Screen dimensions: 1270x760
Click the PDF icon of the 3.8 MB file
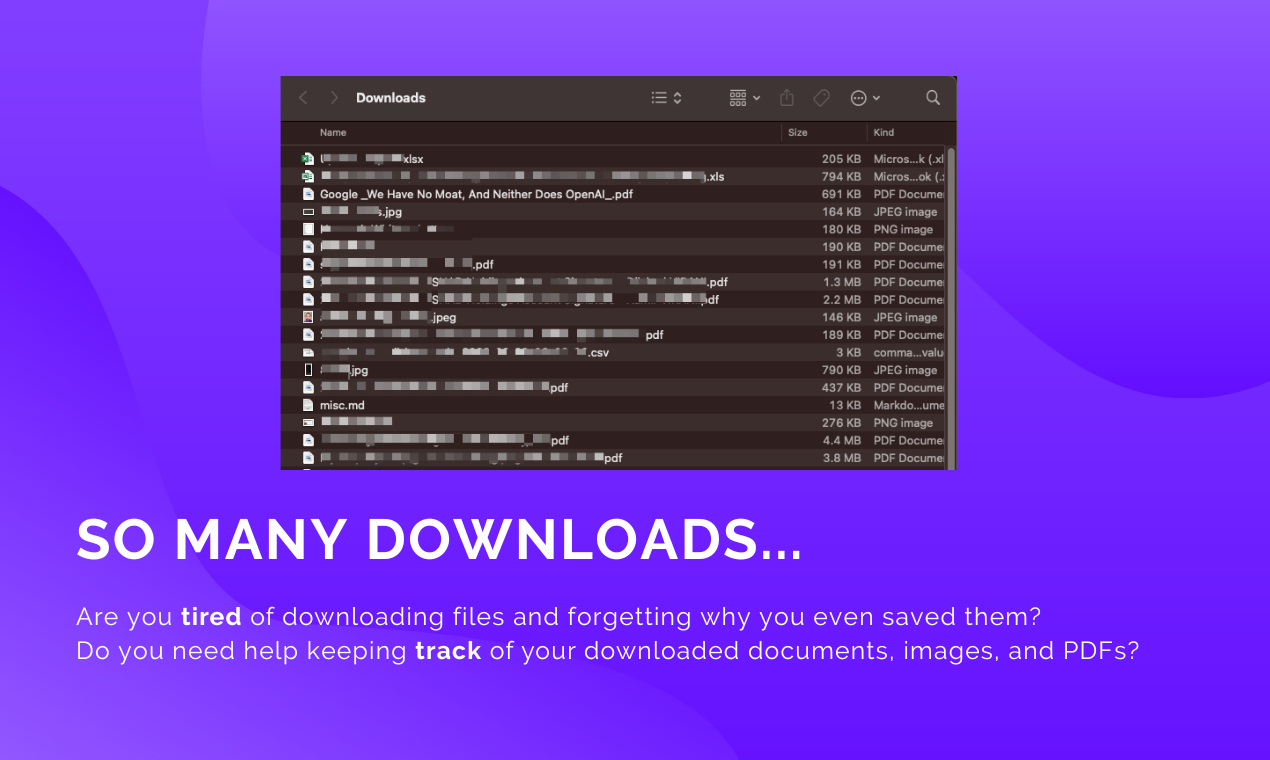[308, 458]
